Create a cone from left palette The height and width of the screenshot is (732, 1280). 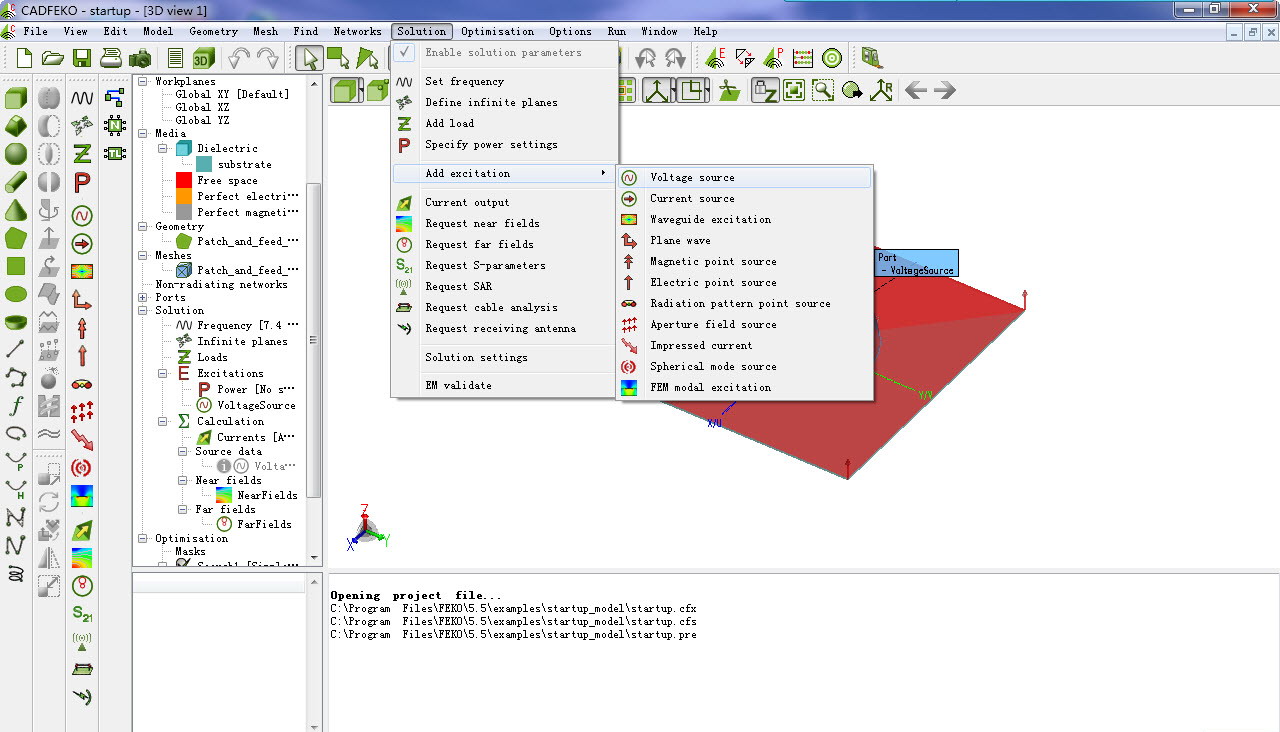pyautogui.click(x=16, y=210)
